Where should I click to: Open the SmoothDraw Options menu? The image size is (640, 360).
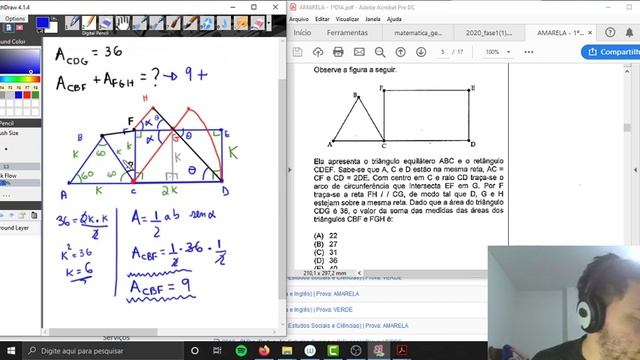point(15,19)
